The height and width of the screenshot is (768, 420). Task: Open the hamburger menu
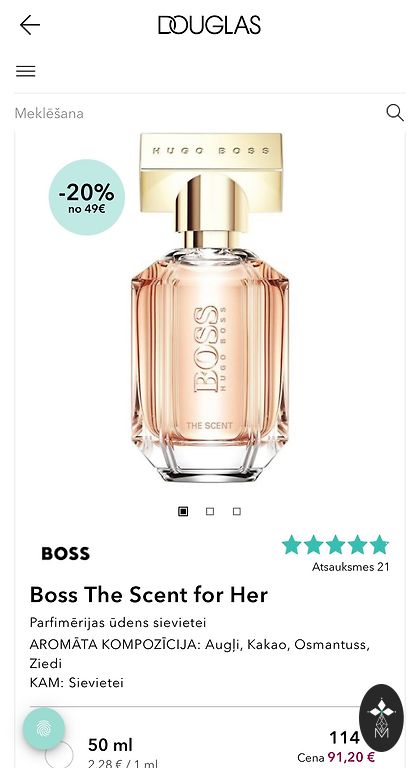[x=25, y=72]
